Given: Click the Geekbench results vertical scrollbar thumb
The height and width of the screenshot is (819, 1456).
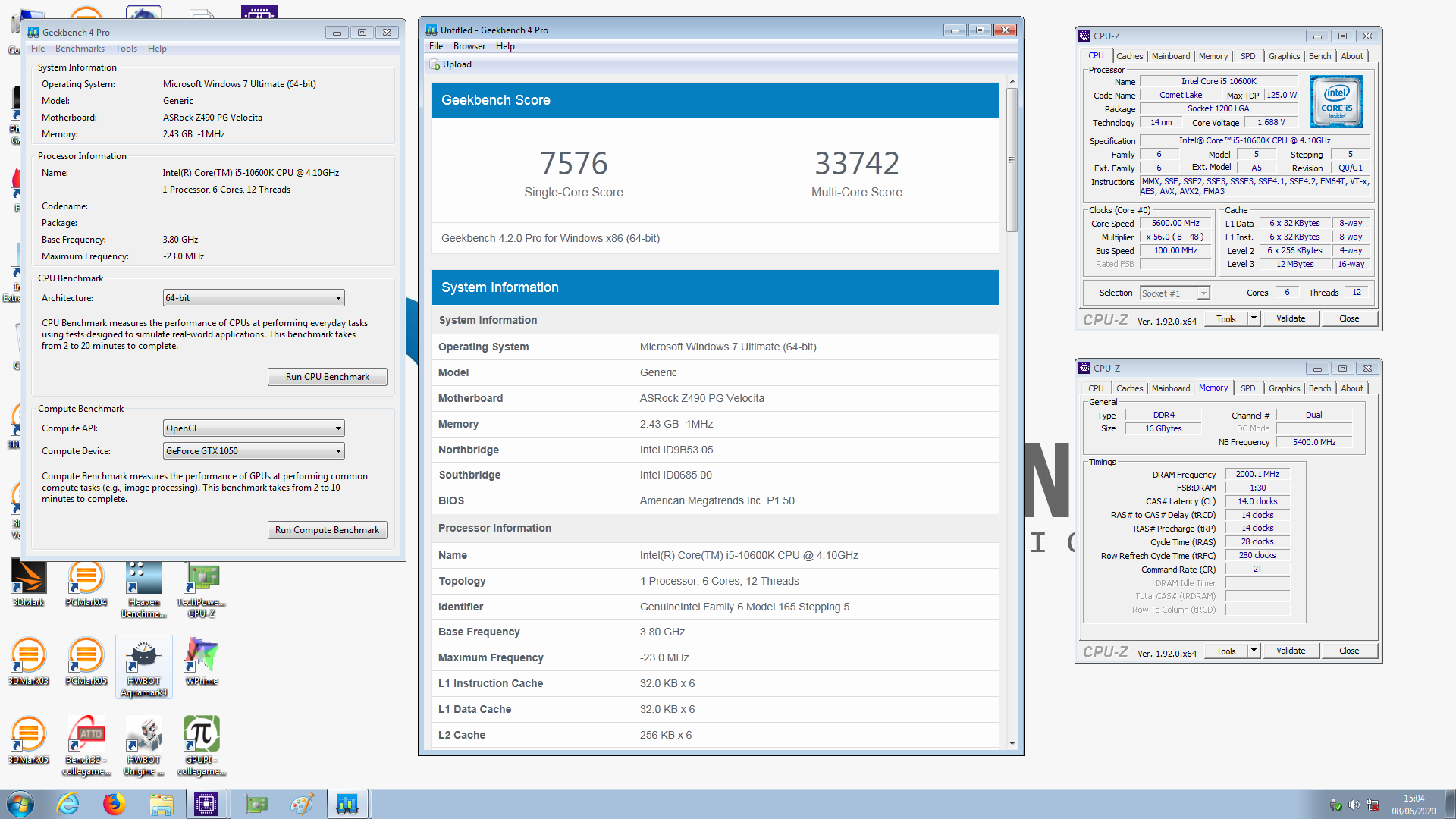Looking at the screenshot, I should click(1012, 160).
